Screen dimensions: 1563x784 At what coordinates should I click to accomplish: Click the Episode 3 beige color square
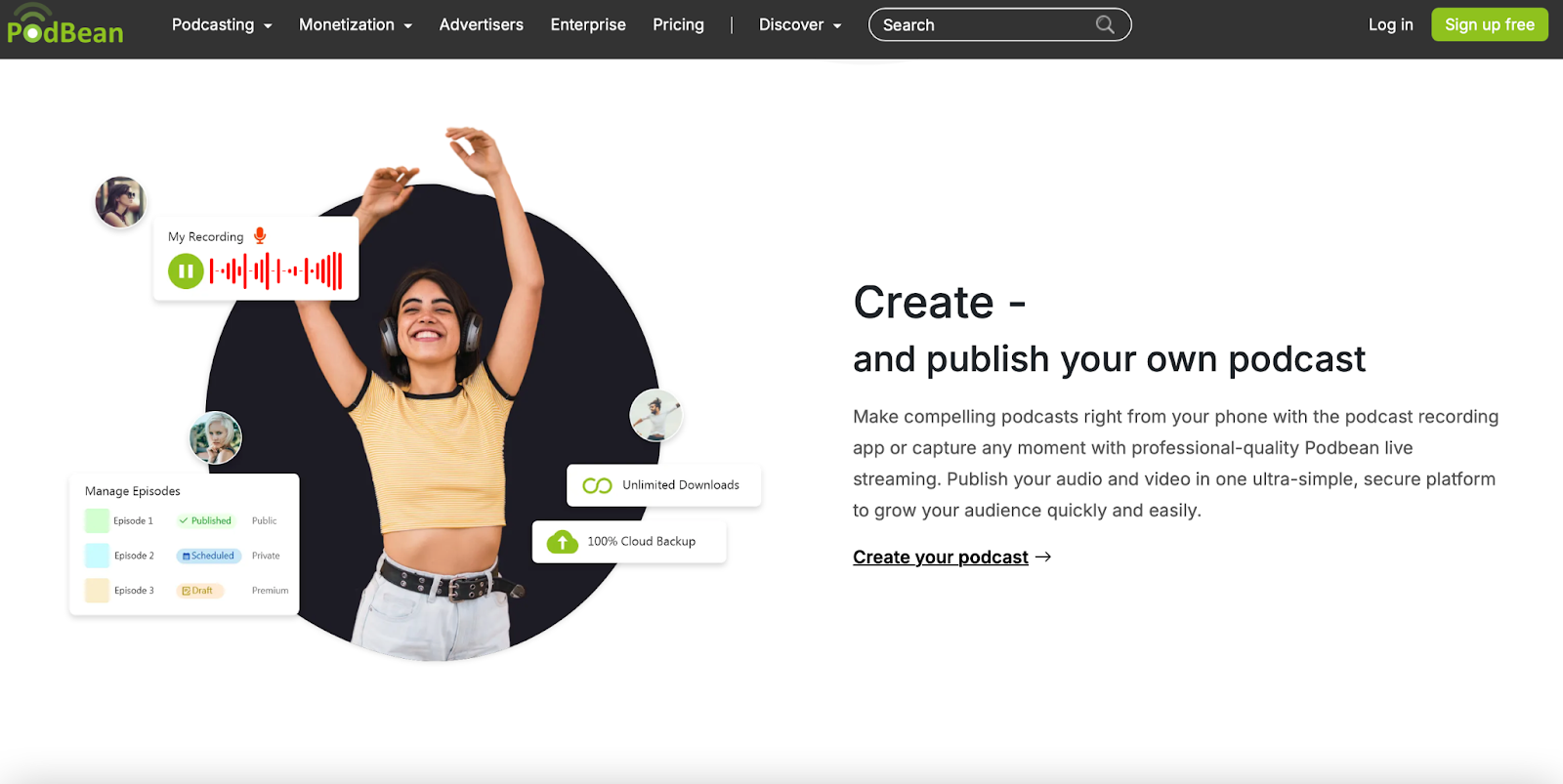coord(97,591)
